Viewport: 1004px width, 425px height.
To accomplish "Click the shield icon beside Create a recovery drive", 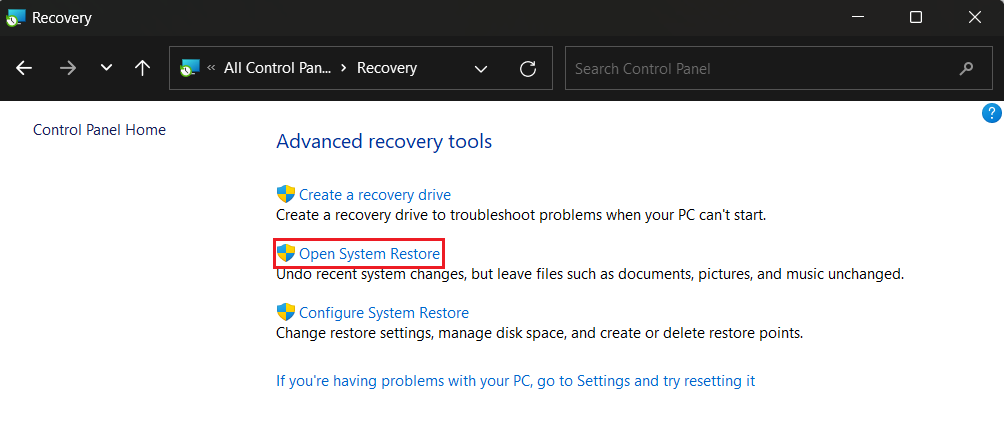I will pyautogui.click(x=286, y=195).
